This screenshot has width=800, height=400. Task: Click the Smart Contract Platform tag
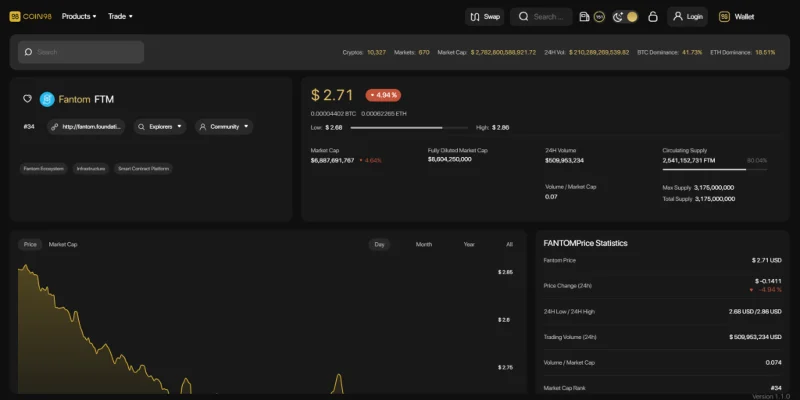point(143,168)
